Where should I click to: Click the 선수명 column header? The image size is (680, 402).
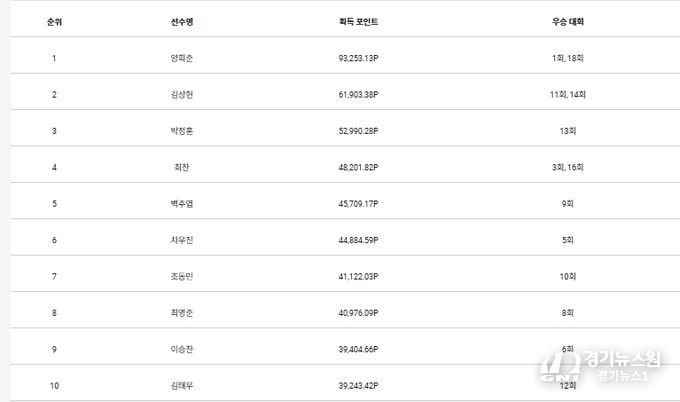pos(181,21)
